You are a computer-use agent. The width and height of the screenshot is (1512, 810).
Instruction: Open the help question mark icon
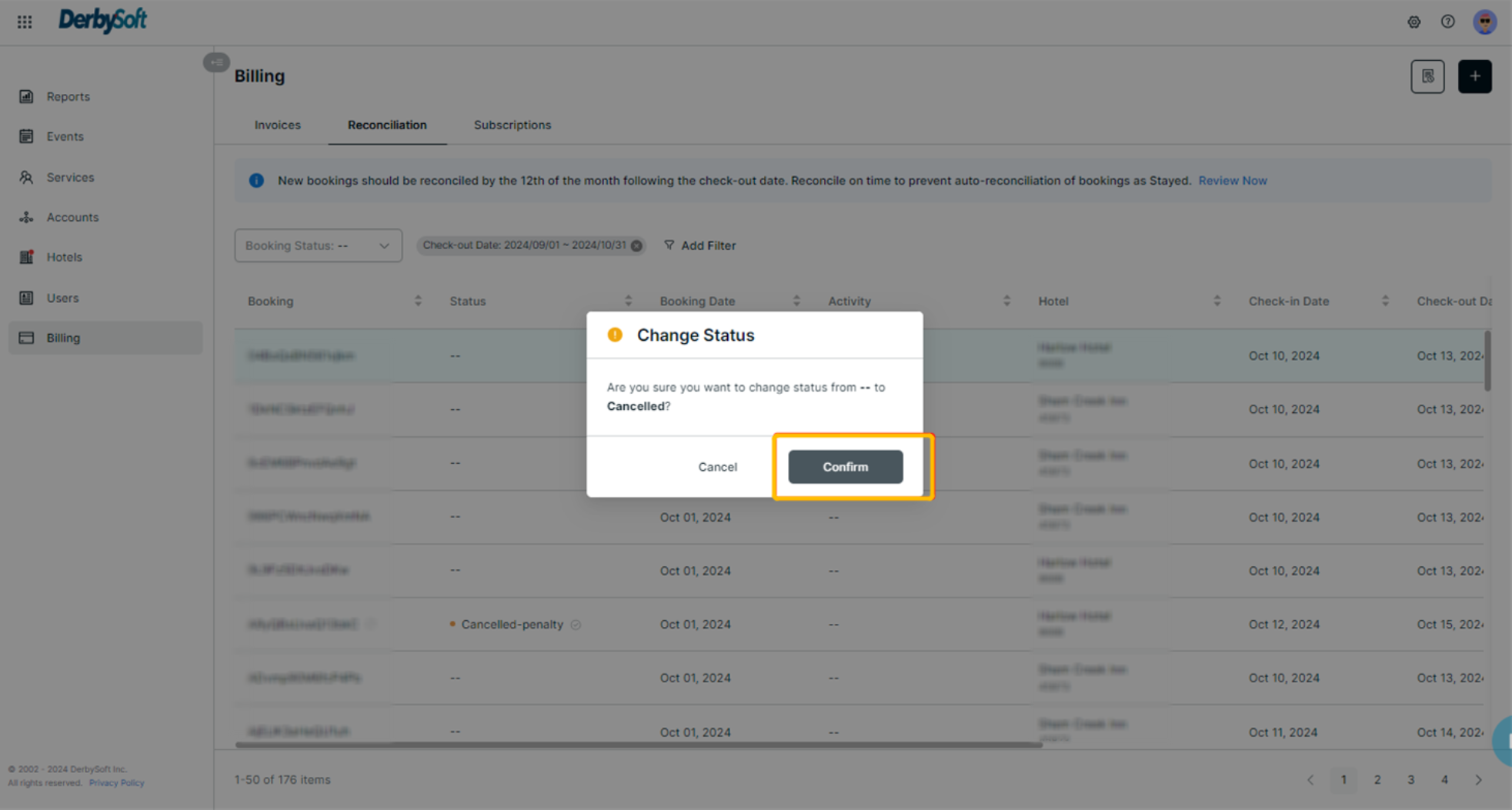pyautogui.click(x=1447, y=22)
